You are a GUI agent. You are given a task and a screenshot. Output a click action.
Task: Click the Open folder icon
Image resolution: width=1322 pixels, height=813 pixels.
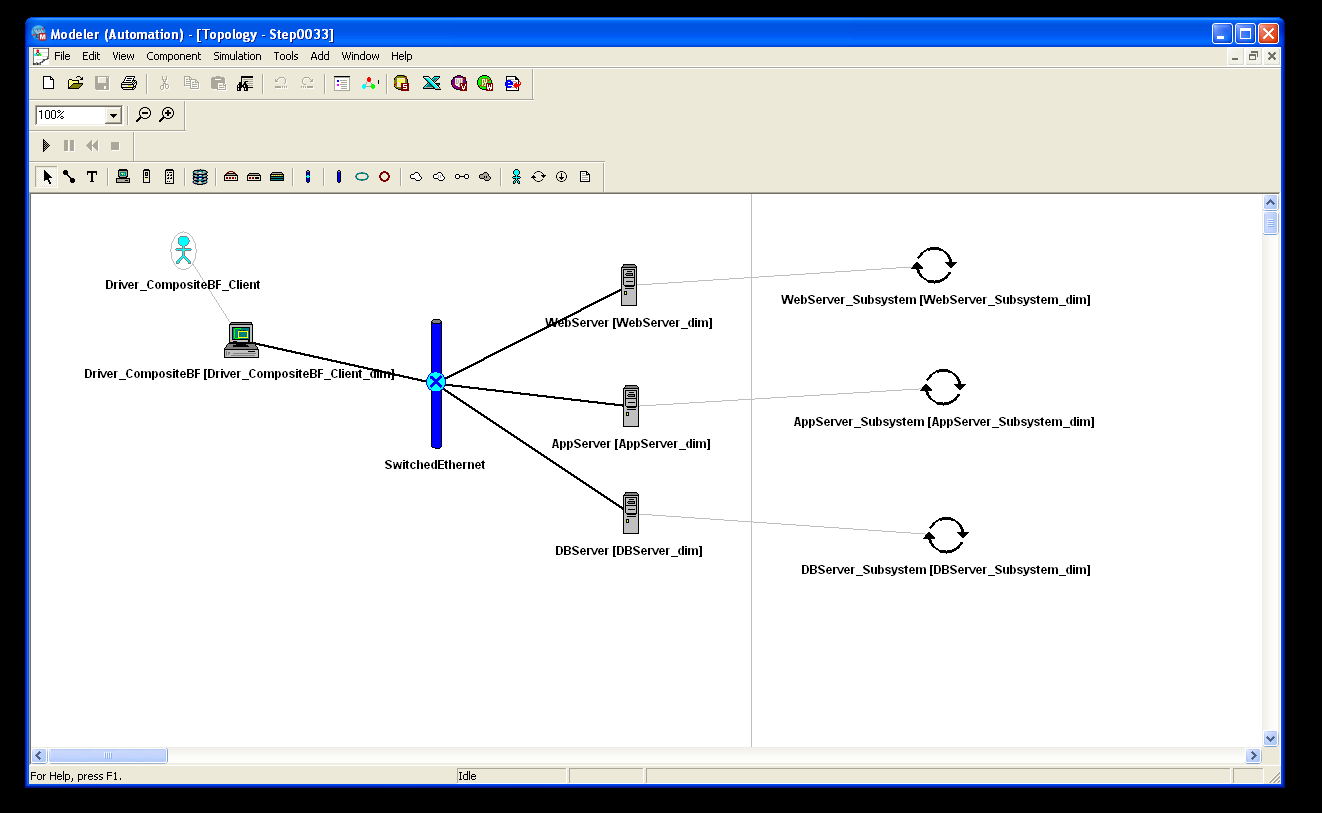[75, 83]
